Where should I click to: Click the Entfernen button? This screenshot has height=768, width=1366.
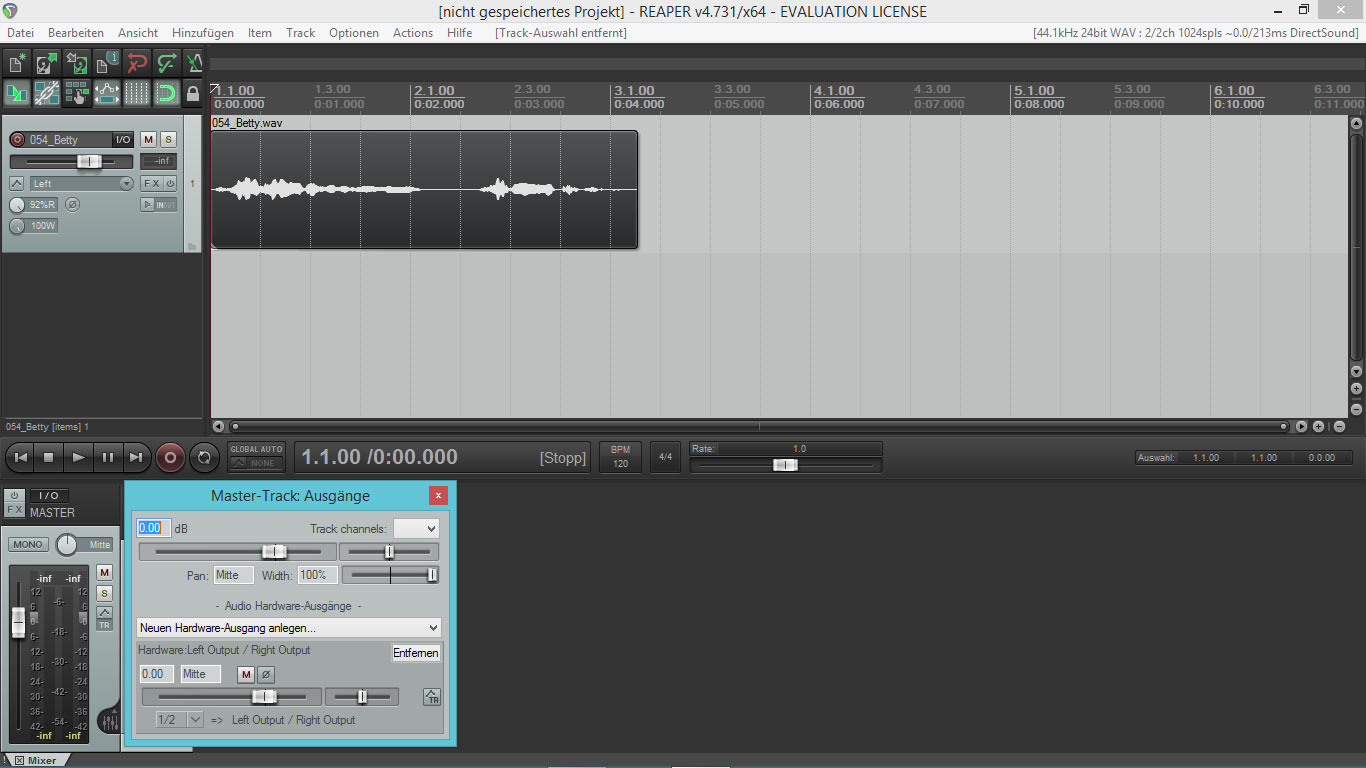coord(416,653)
